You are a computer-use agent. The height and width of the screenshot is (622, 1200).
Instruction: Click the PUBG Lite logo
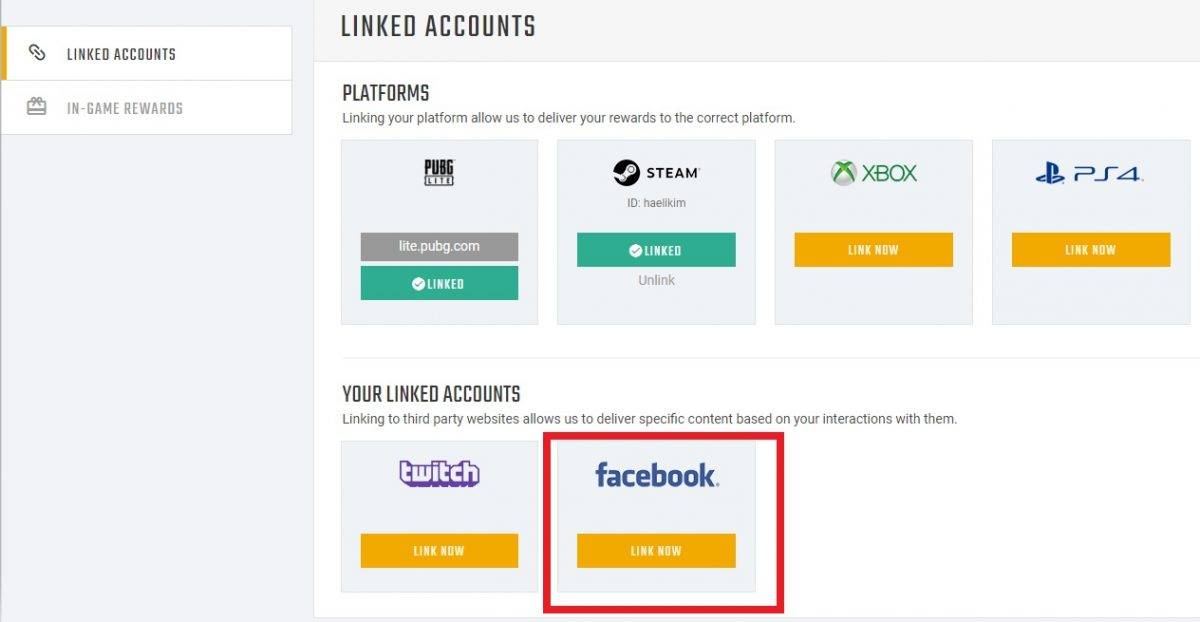point(439,173)
